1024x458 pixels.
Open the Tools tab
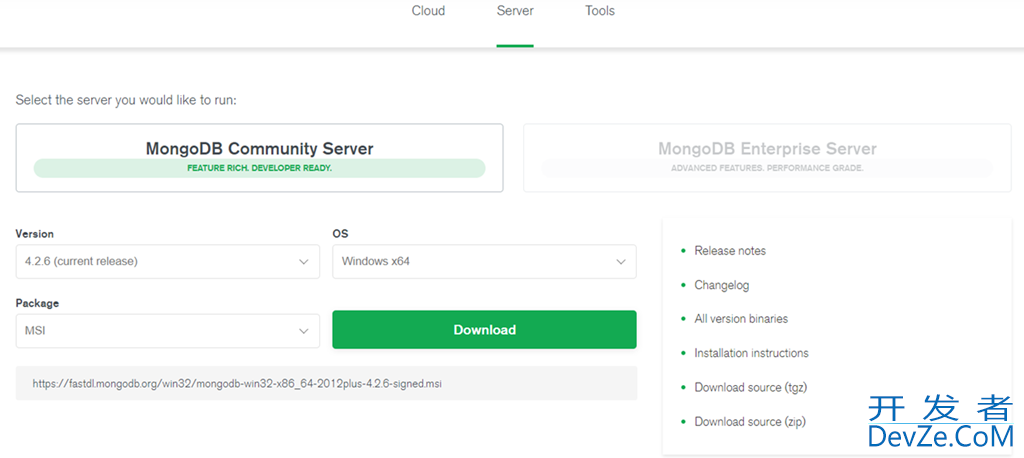coord(600,11)
